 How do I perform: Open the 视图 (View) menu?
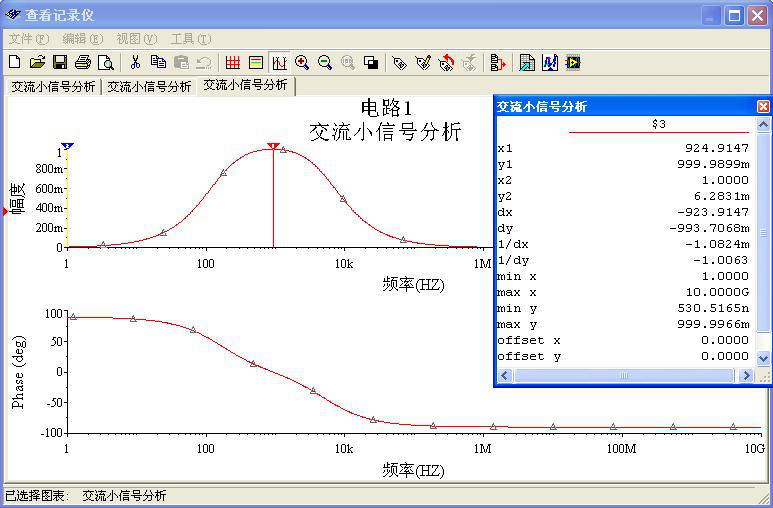(136, 39)
